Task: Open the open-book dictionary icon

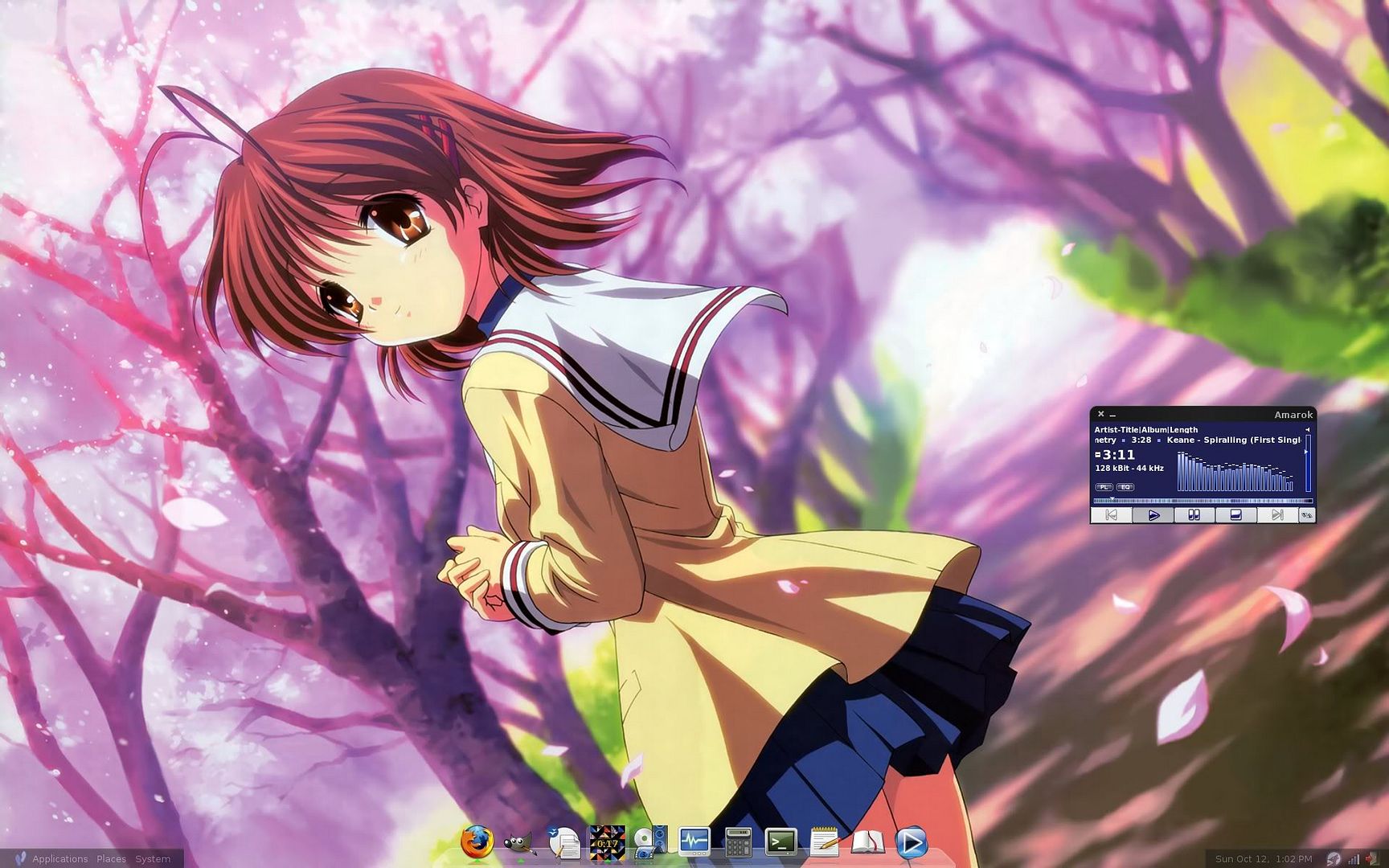Action: click(868, 842)
